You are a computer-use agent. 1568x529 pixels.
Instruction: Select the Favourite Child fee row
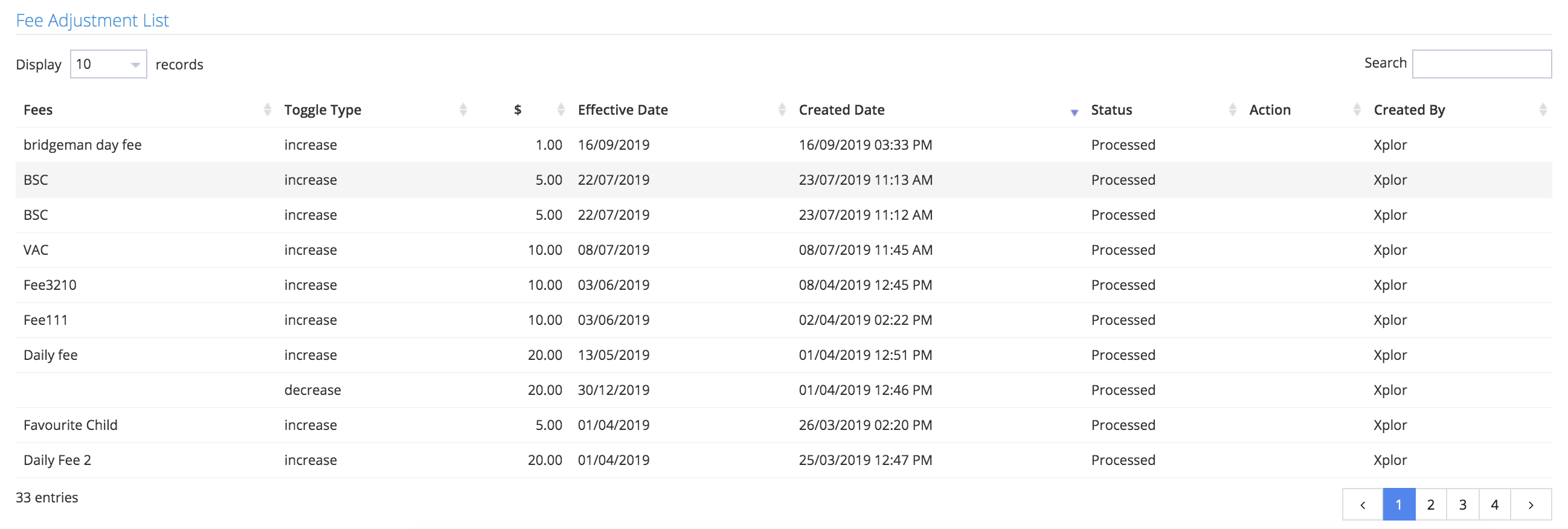(x=70, y=425)
